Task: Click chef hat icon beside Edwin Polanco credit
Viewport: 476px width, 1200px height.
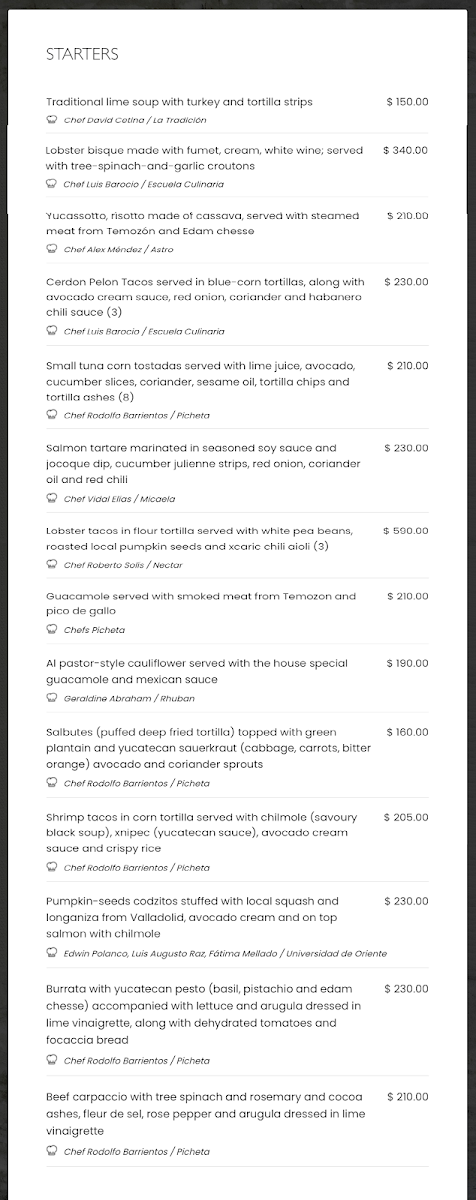Action: [52, 953]
